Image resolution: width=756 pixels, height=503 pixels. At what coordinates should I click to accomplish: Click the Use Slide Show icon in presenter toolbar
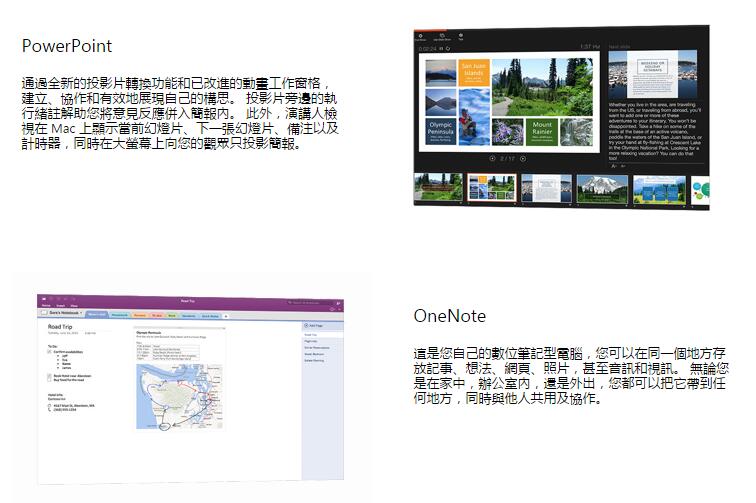[442, 37]
